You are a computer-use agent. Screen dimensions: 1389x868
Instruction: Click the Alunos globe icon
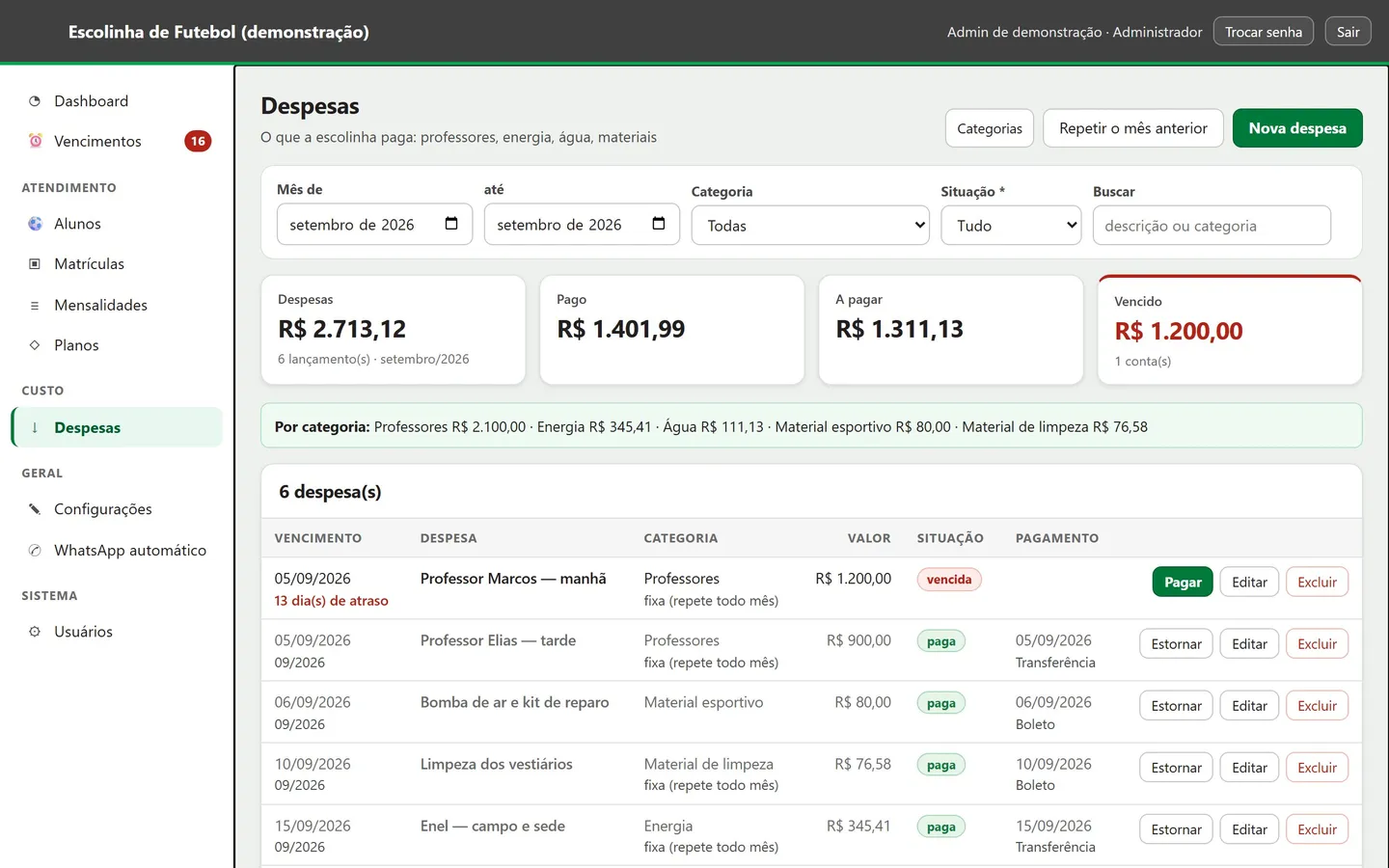click(x=35, y=224)
